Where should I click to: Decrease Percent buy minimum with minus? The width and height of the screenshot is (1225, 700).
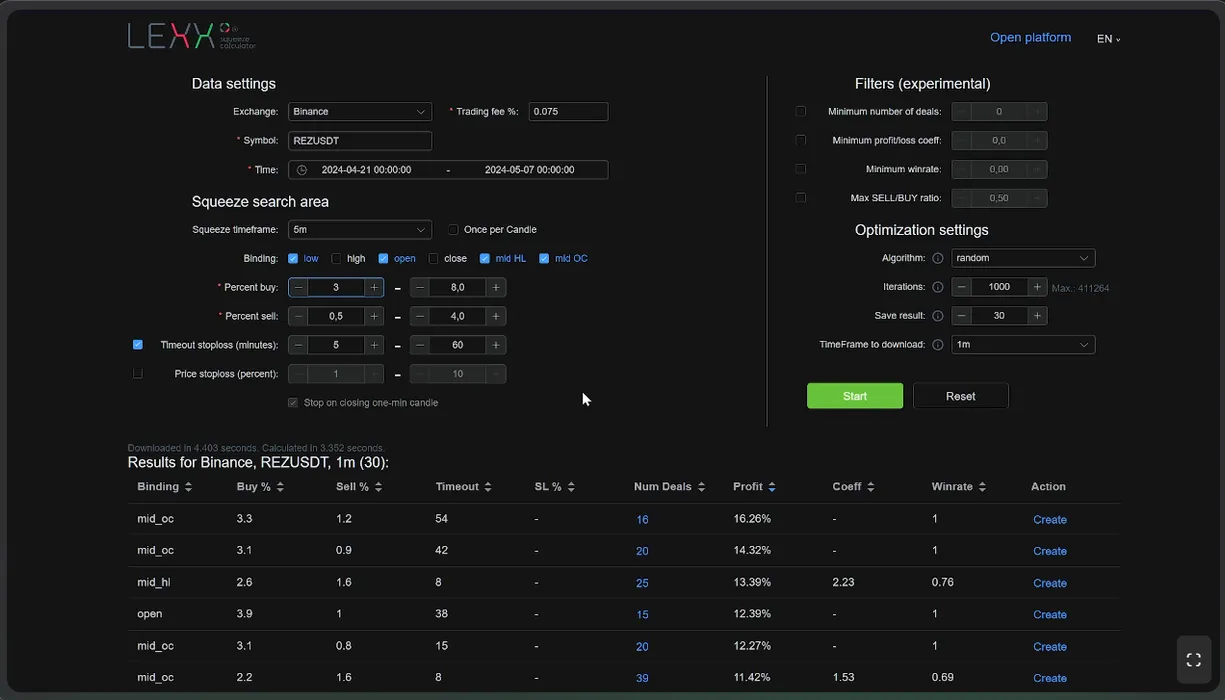298,287
